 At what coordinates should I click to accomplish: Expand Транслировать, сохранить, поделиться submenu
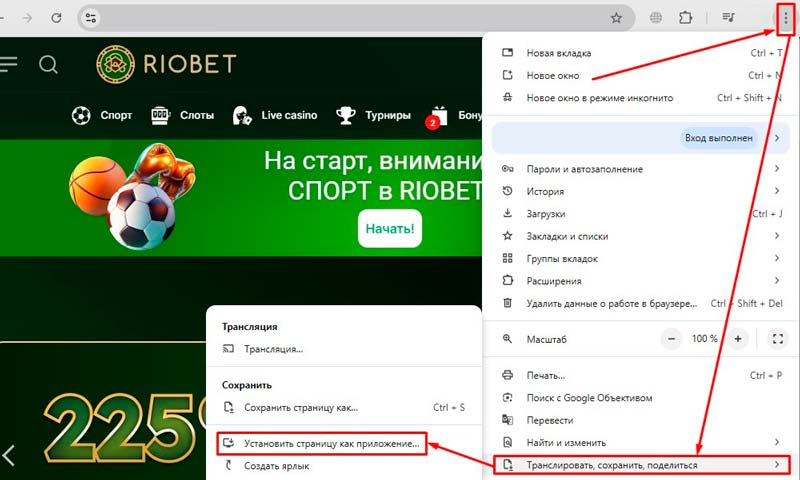[x=642, y=465]
